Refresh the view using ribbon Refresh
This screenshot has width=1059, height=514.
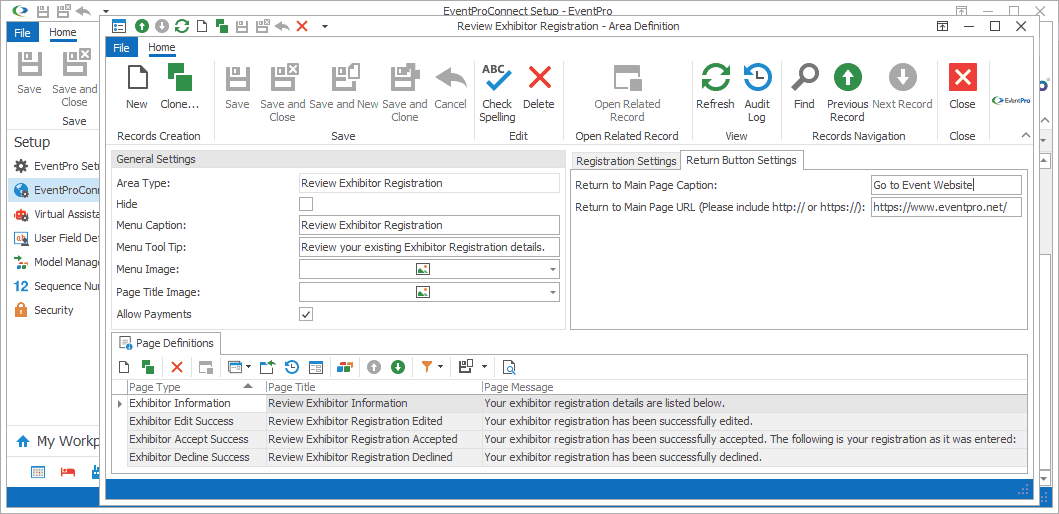coord(715,87)
